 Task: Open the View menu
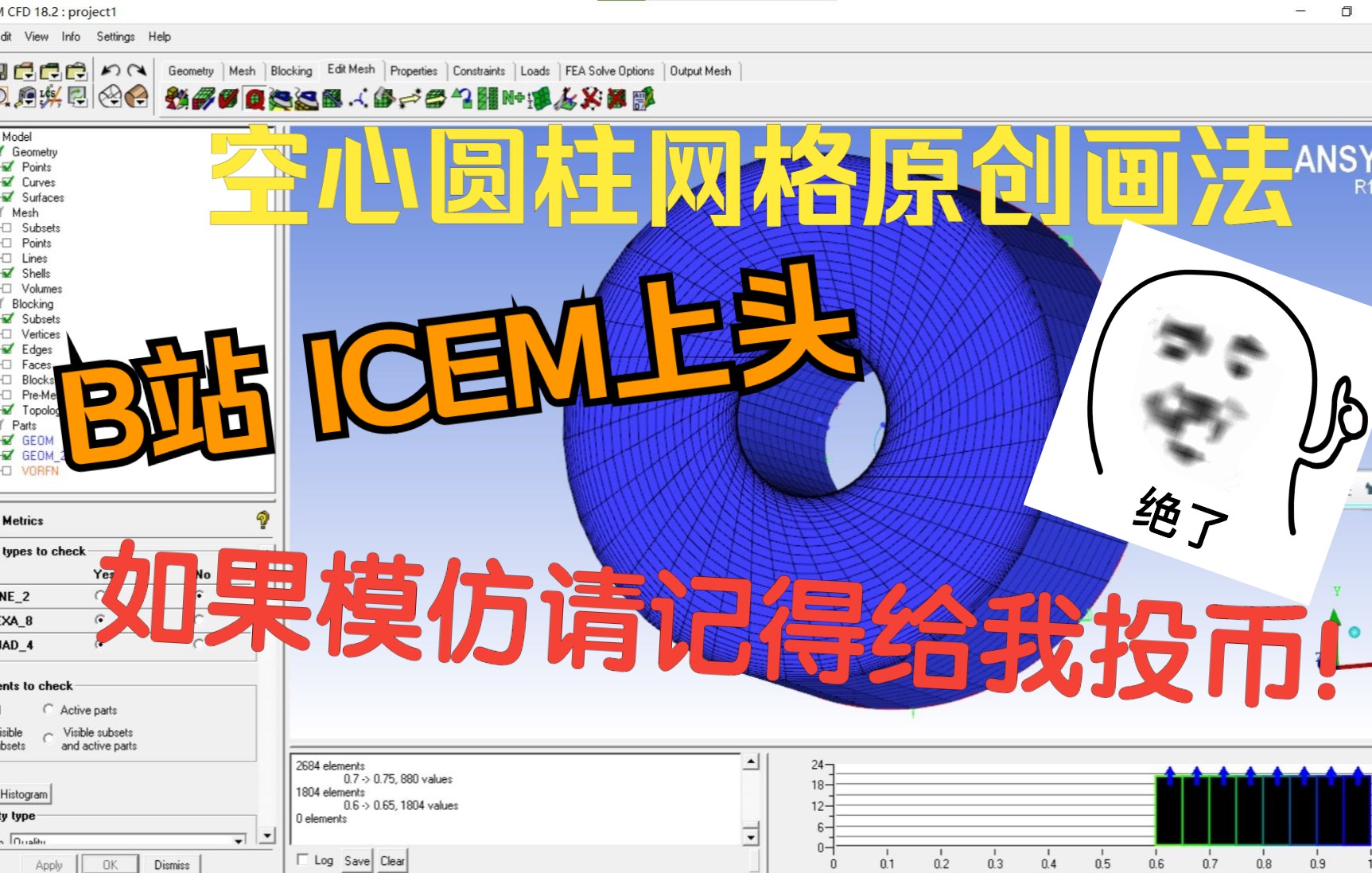[x=37, y=37]
